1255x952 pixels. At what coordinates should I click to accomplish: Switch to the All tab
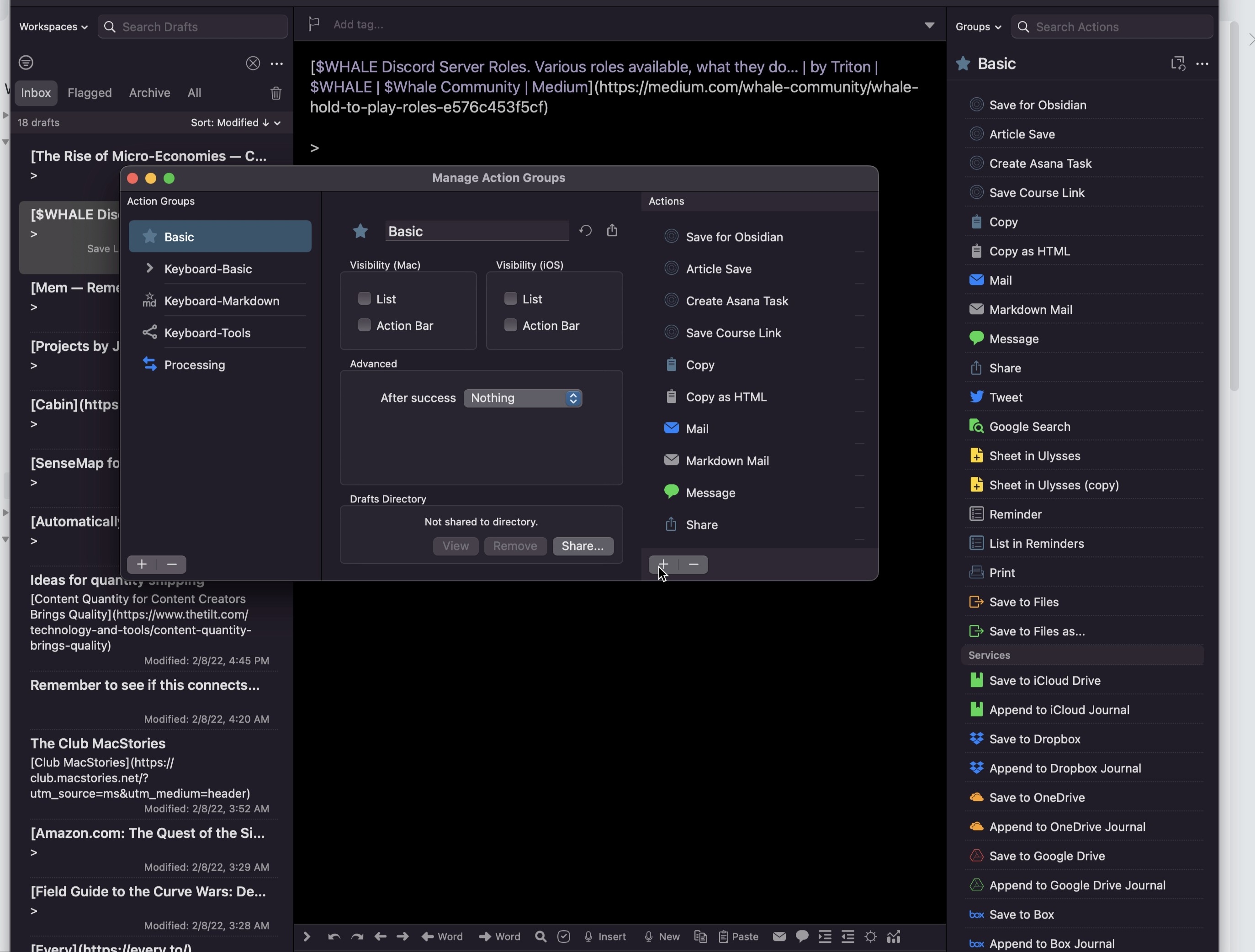pos(194,92)
